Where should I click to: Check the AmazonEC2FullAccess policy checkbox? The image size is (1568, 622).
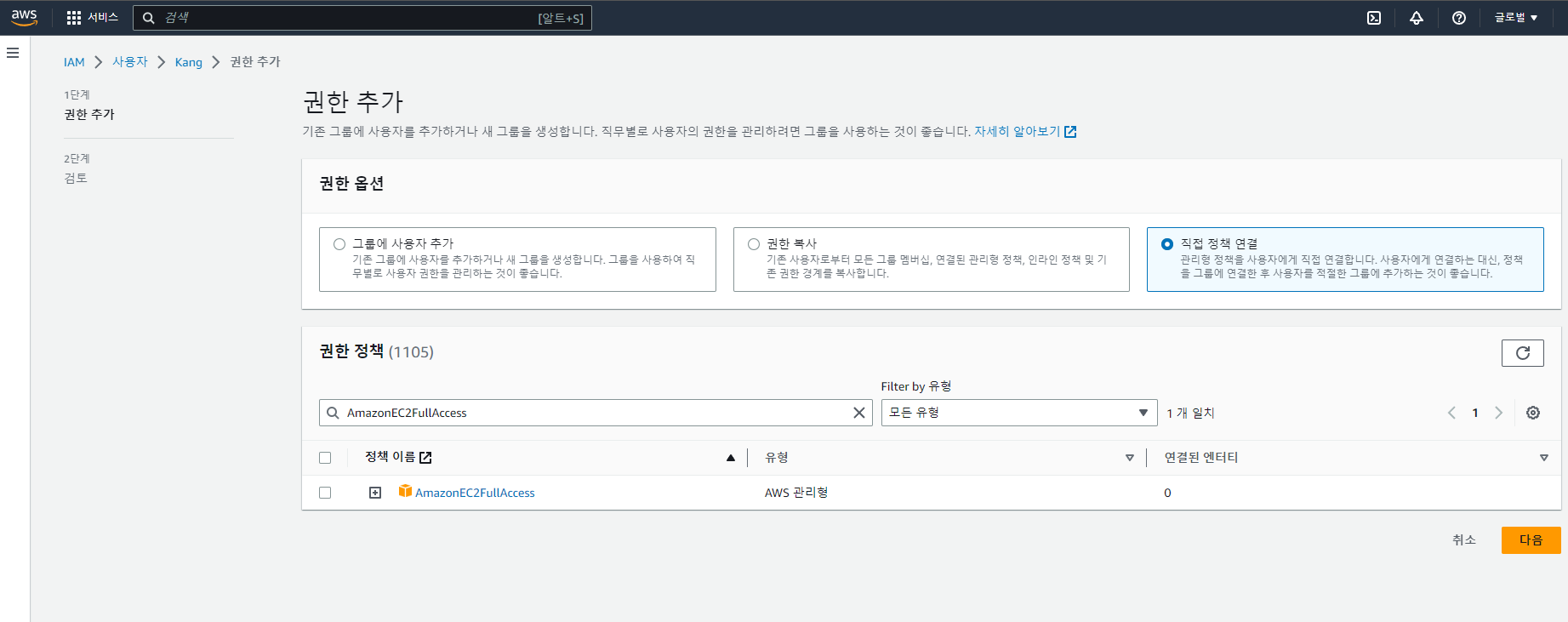325,493
